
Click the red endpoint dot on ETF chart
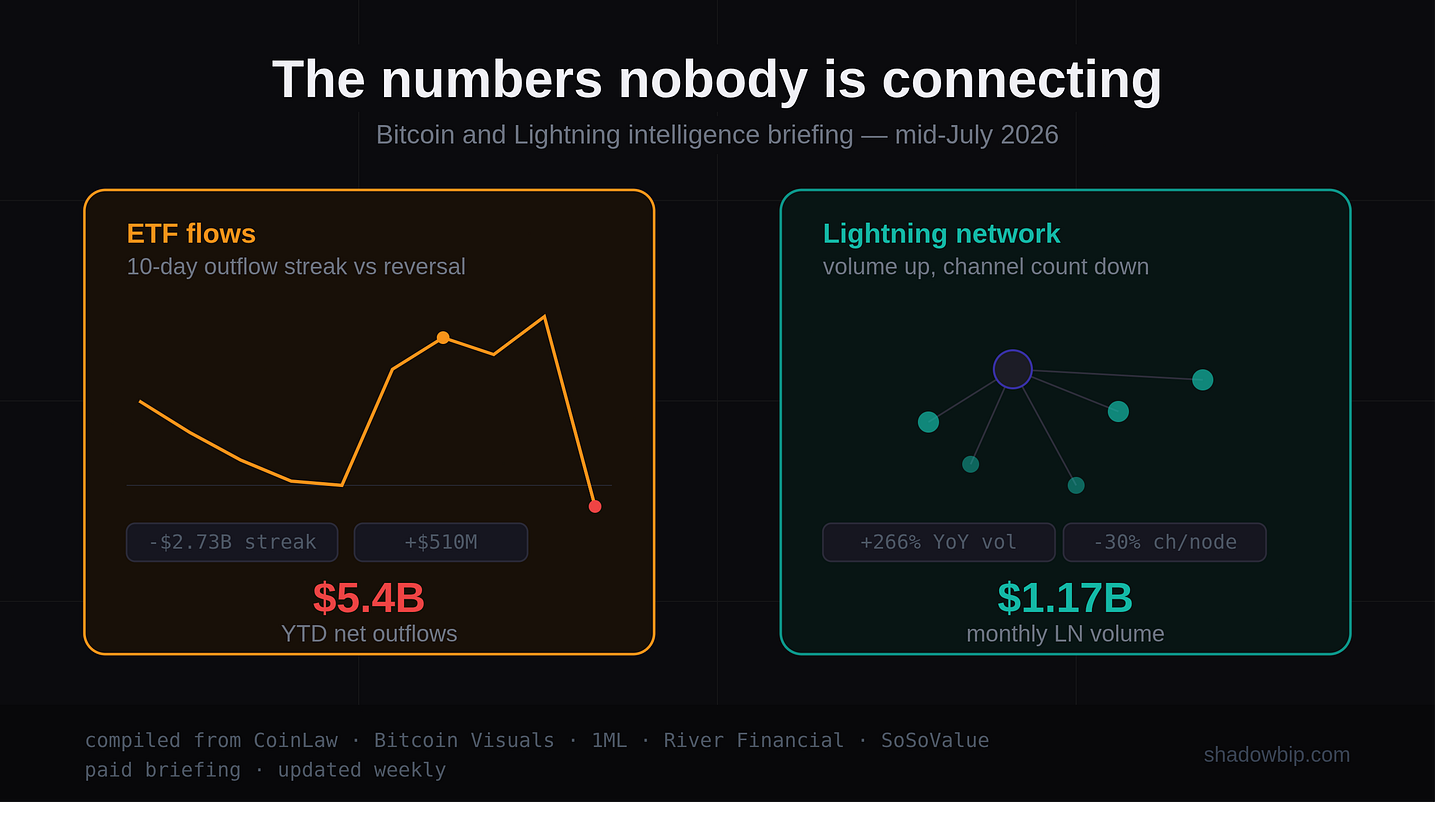point(595,507)
